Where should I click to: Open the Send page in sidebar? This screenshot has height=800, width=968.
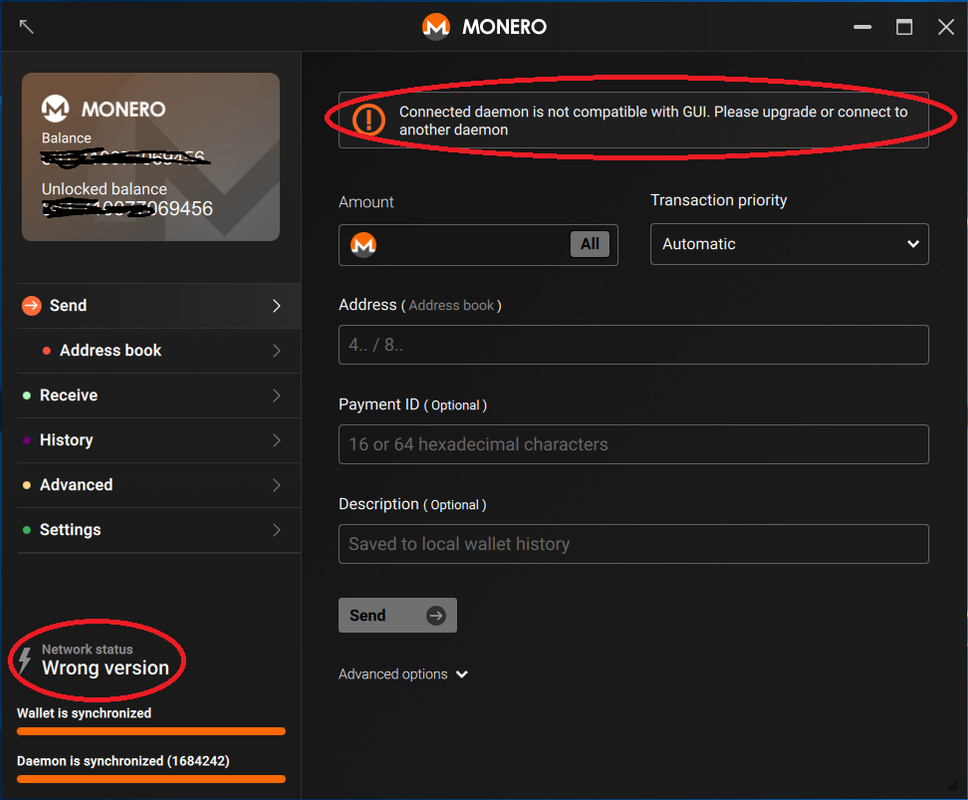[x=159, y=306]
